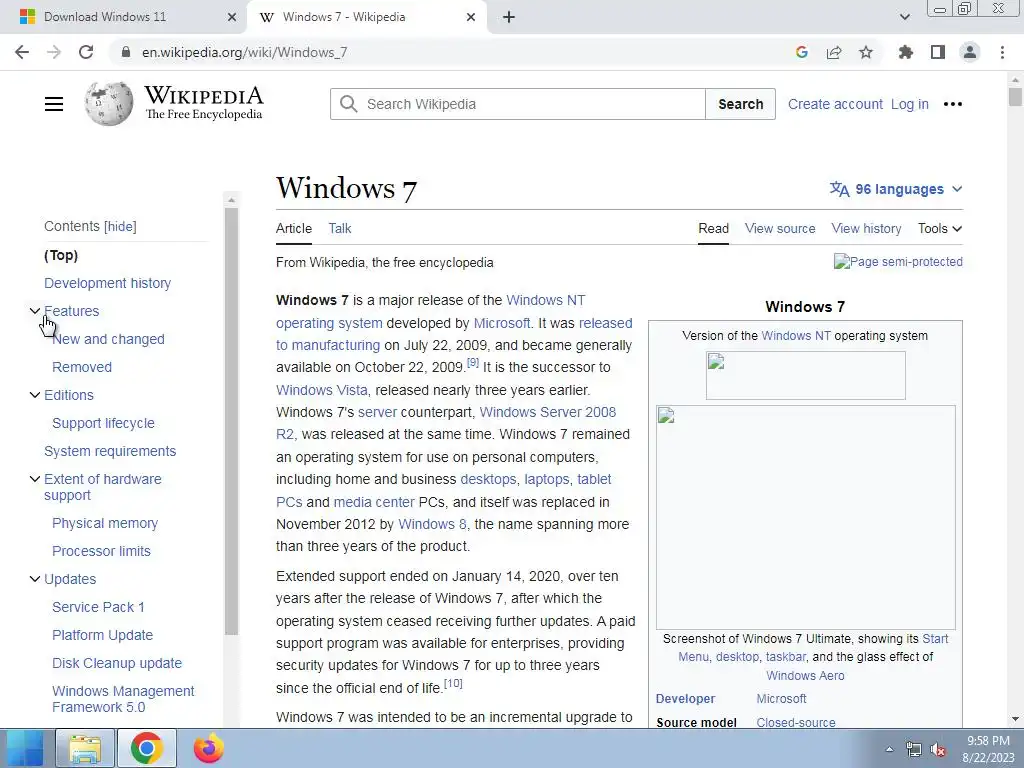Open the Talk tab
The width and height of the screenshot is (1024, 768).
[x=340, y=229]
